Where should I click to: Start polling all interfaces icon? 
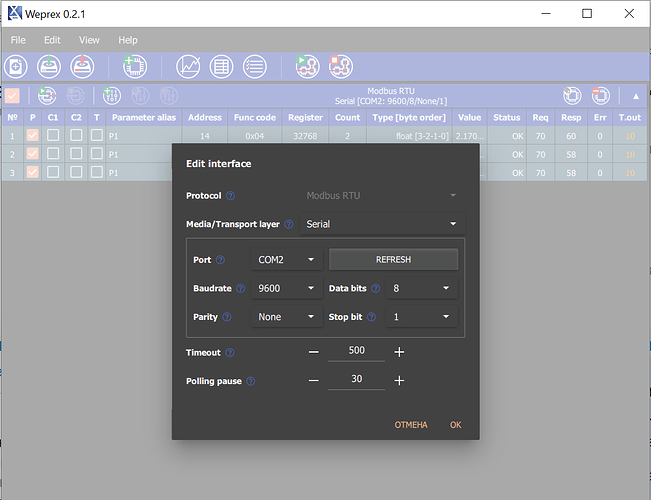tap(307, 66)
